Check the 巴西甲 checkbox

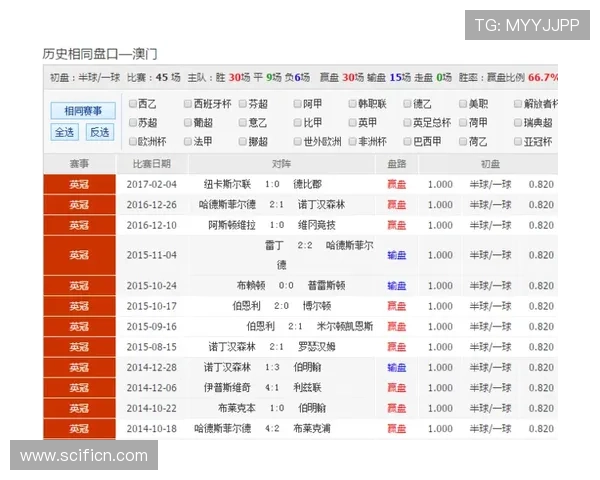[407, 142]
